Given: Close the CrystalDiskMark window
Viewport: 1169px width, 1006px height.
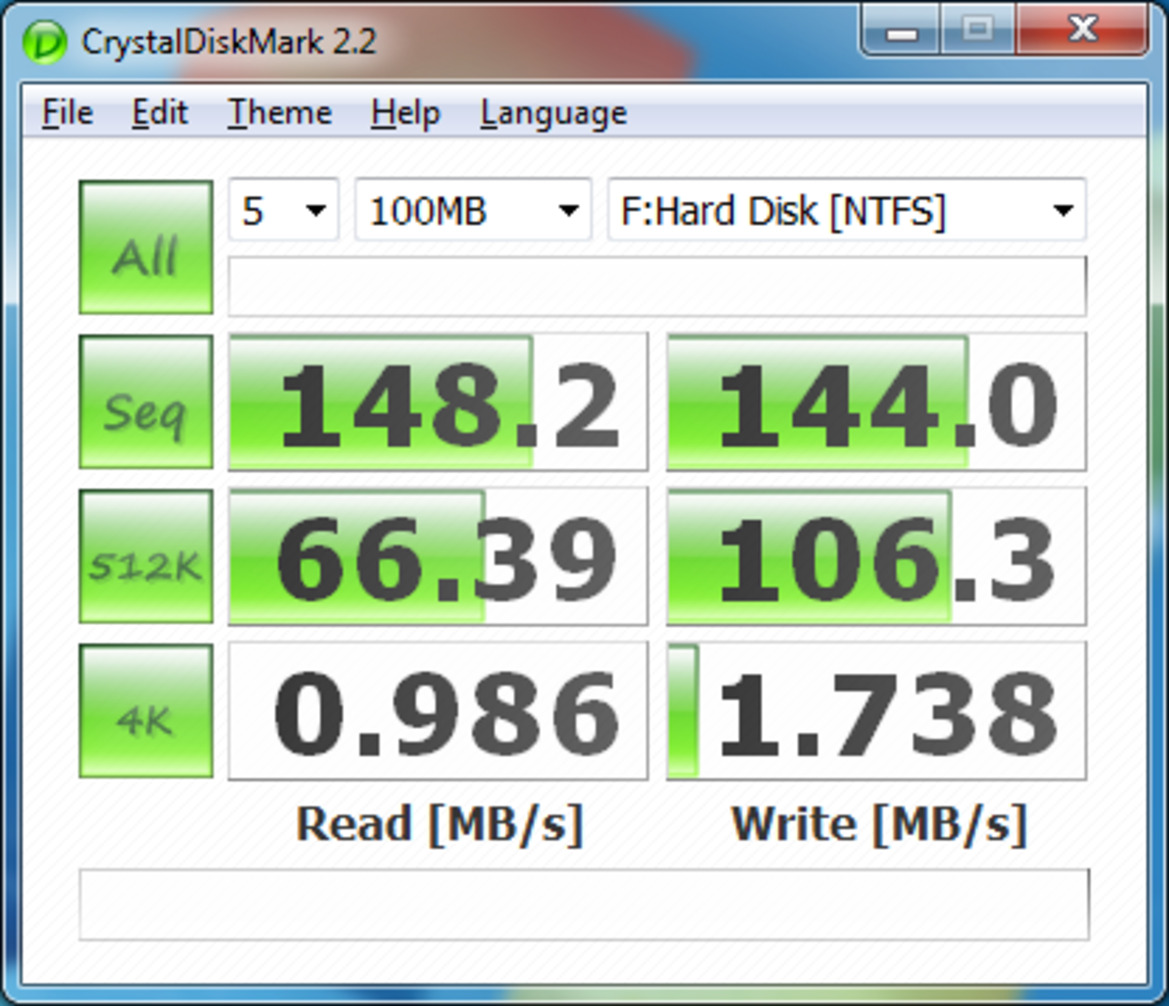Looking at the screenshot, I should [x=1082, y=30].
